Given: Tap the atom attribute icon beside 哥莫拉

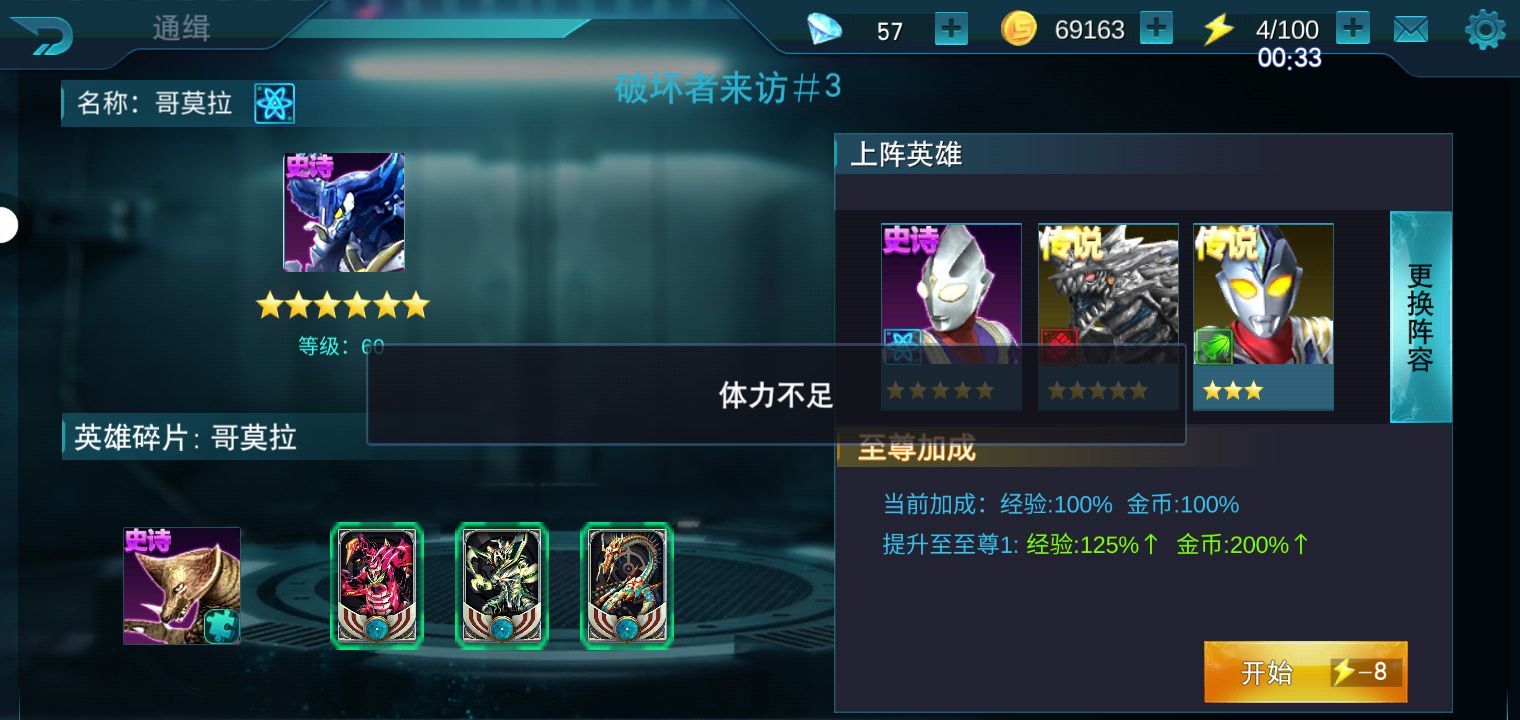Looking at the screenshot, I should 274,103.
